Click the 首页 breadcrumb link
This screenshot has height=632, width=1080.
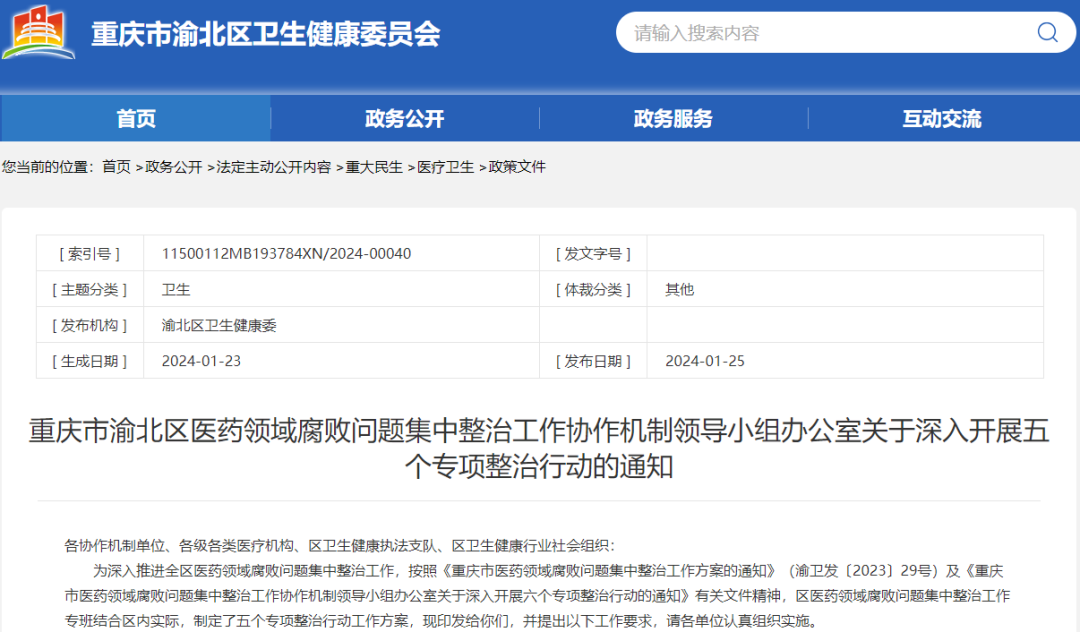[x=116, y=167]
